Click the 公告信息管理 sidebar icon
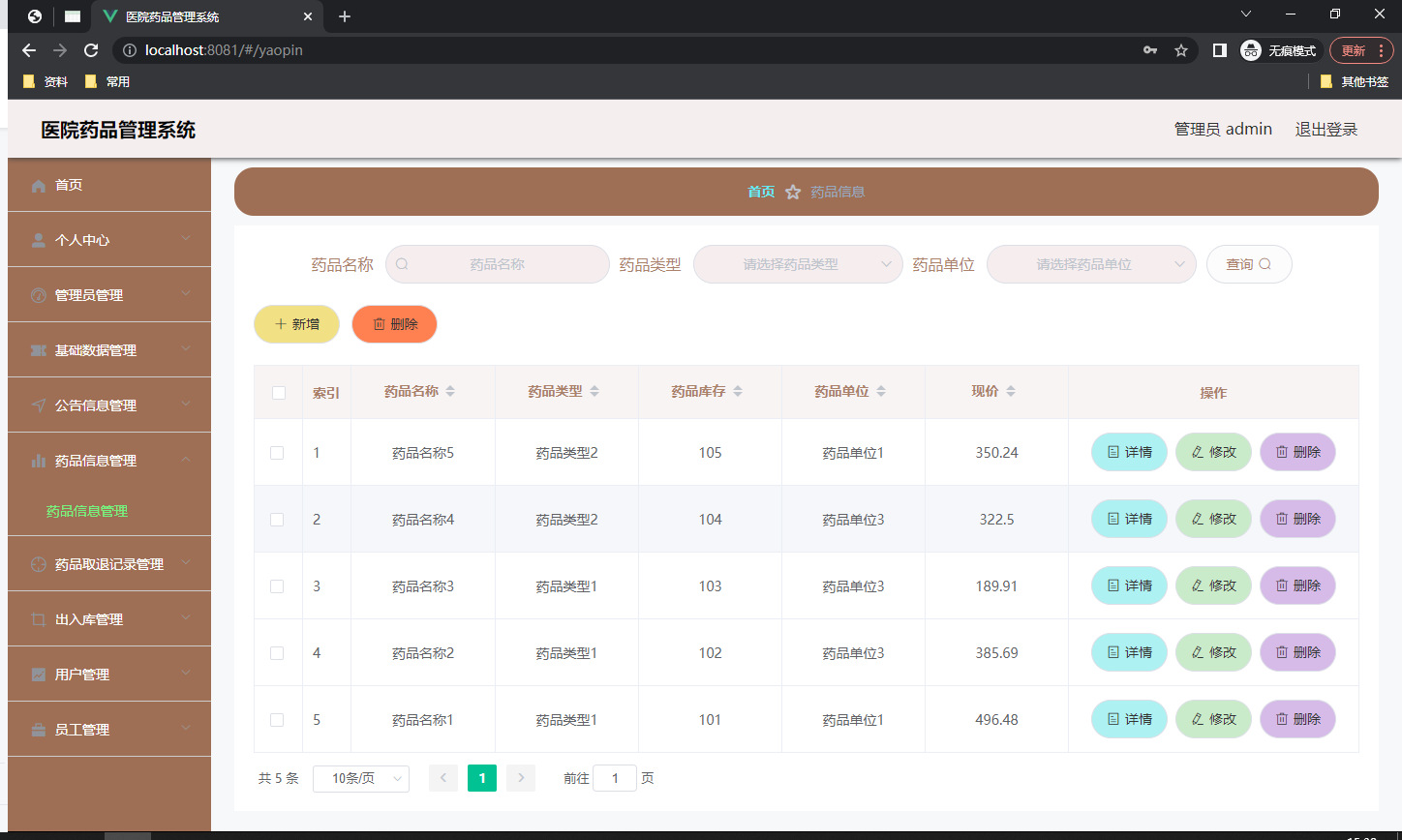Image resolution: width=1402 pixels, height=840 pixels. click(39, 405)
